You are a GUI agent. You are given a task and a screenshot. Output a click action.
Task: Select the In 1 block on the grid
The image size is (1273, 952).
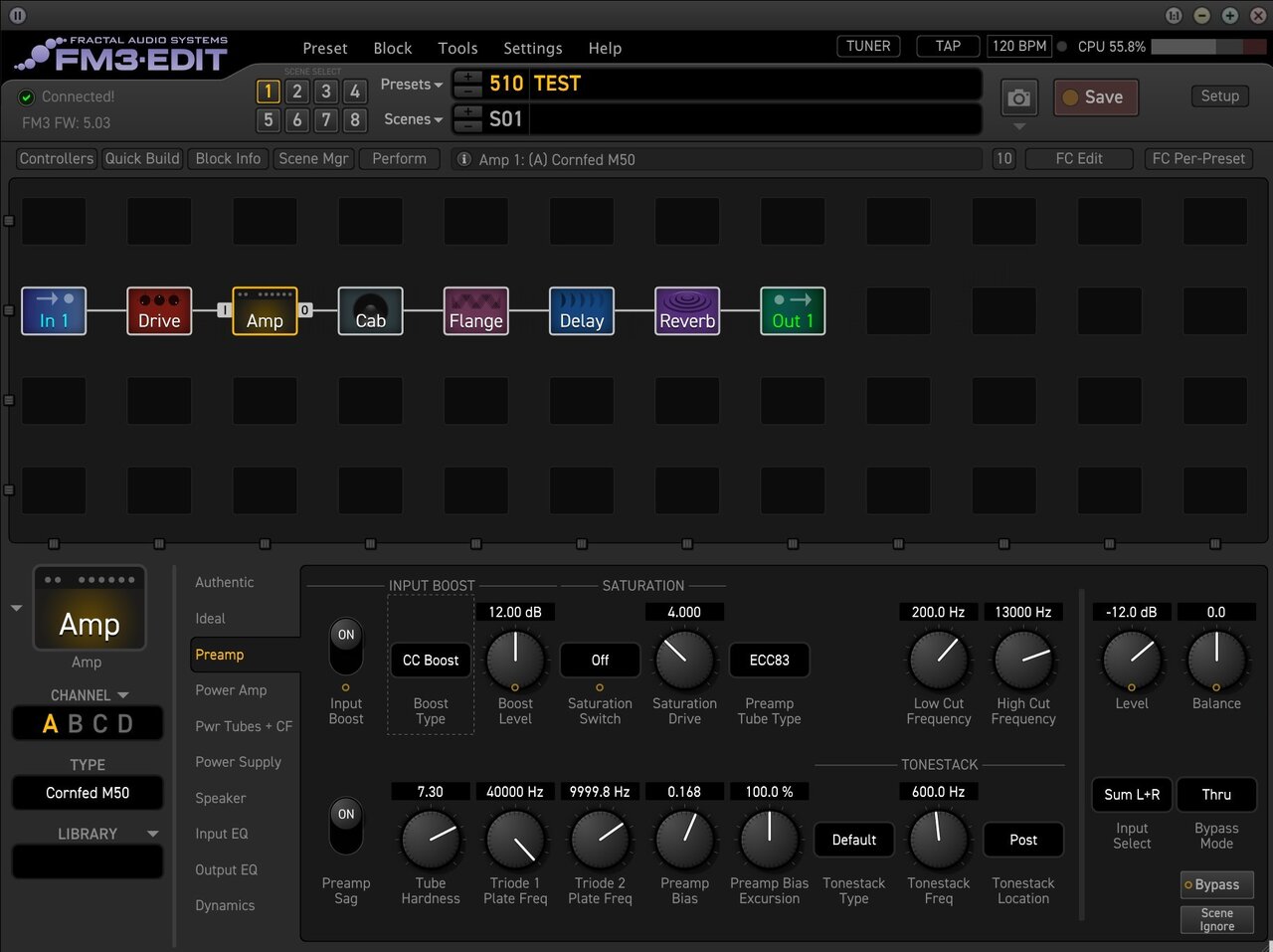(x=54, y=310)
